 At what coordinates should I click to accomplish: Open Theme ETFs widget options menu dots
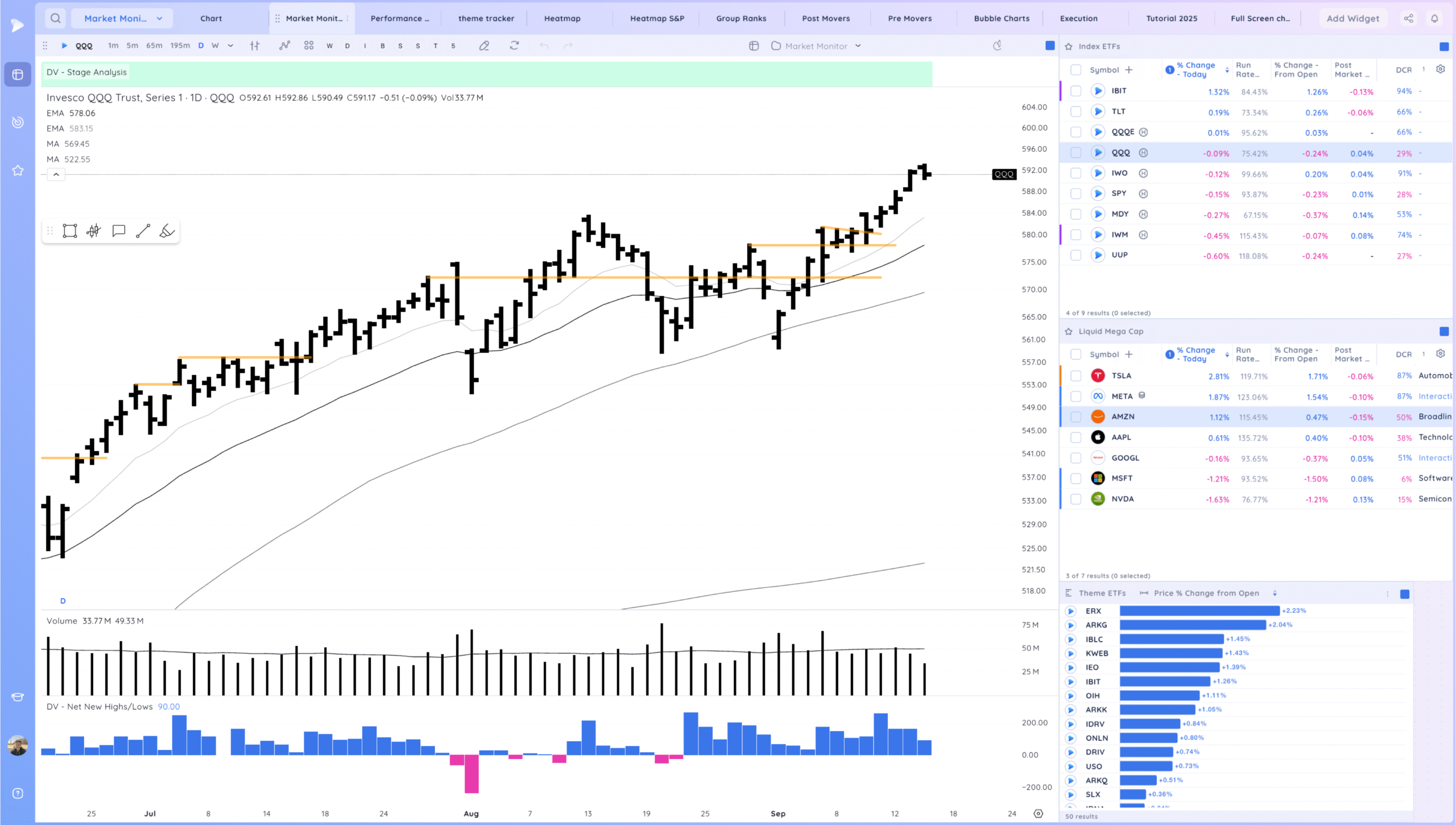(x=1387, y=593)
